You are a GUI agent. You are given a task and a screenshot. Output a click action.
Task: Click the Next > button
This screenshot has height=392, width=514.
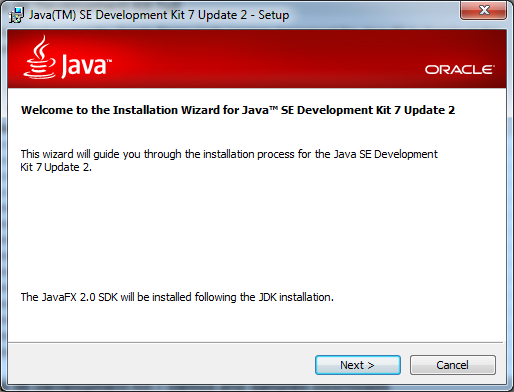tap(358, 365)
